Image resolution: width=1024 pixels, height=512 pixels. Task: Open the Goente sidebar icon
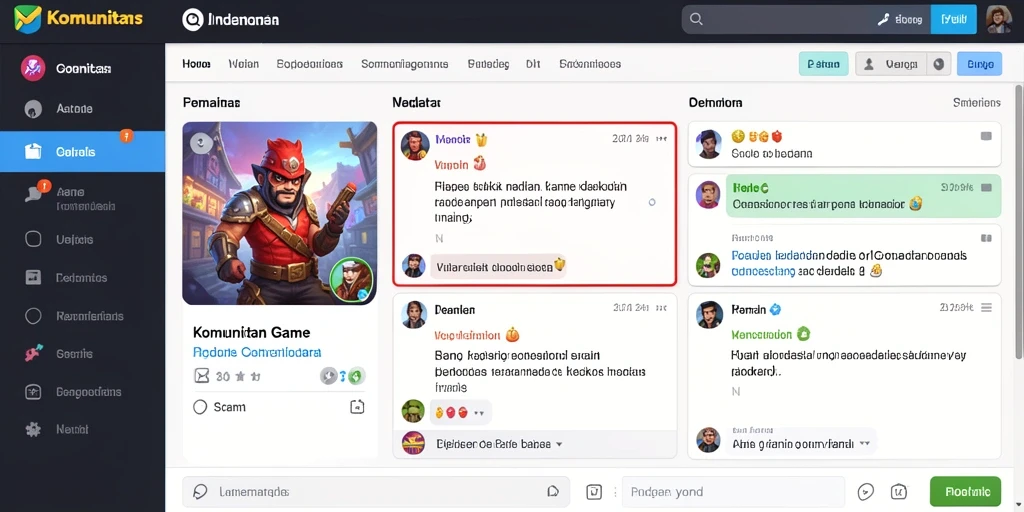pyautogui.click(x=33, y=353)
